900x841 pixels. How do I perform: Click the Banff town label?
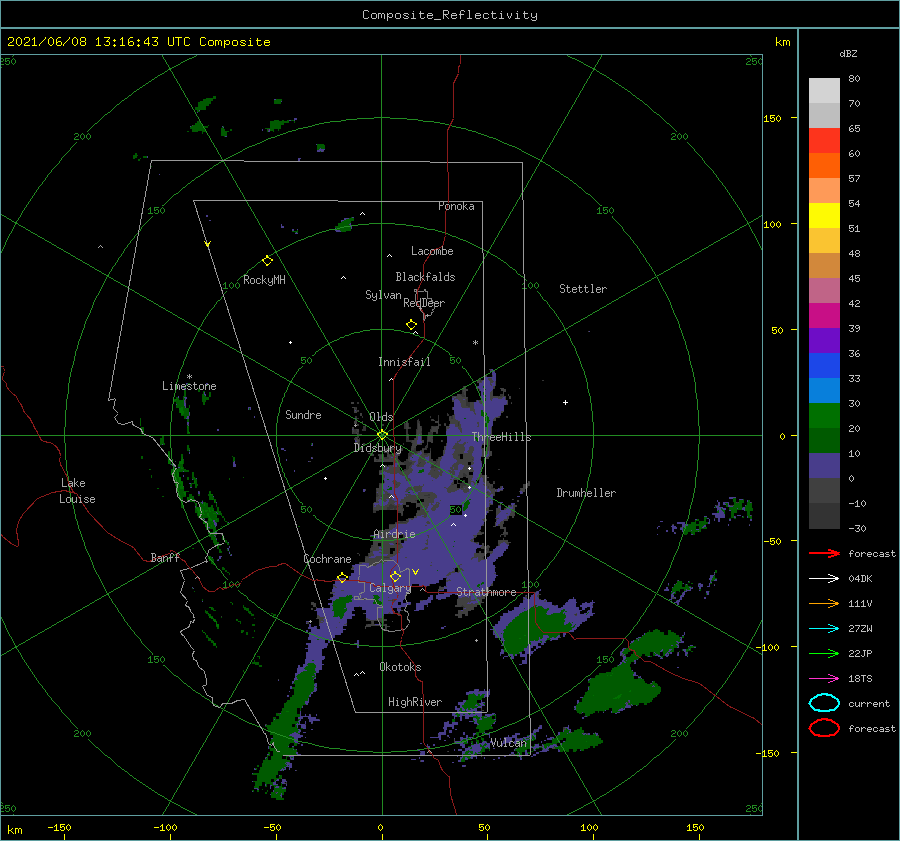coord(165,557)
